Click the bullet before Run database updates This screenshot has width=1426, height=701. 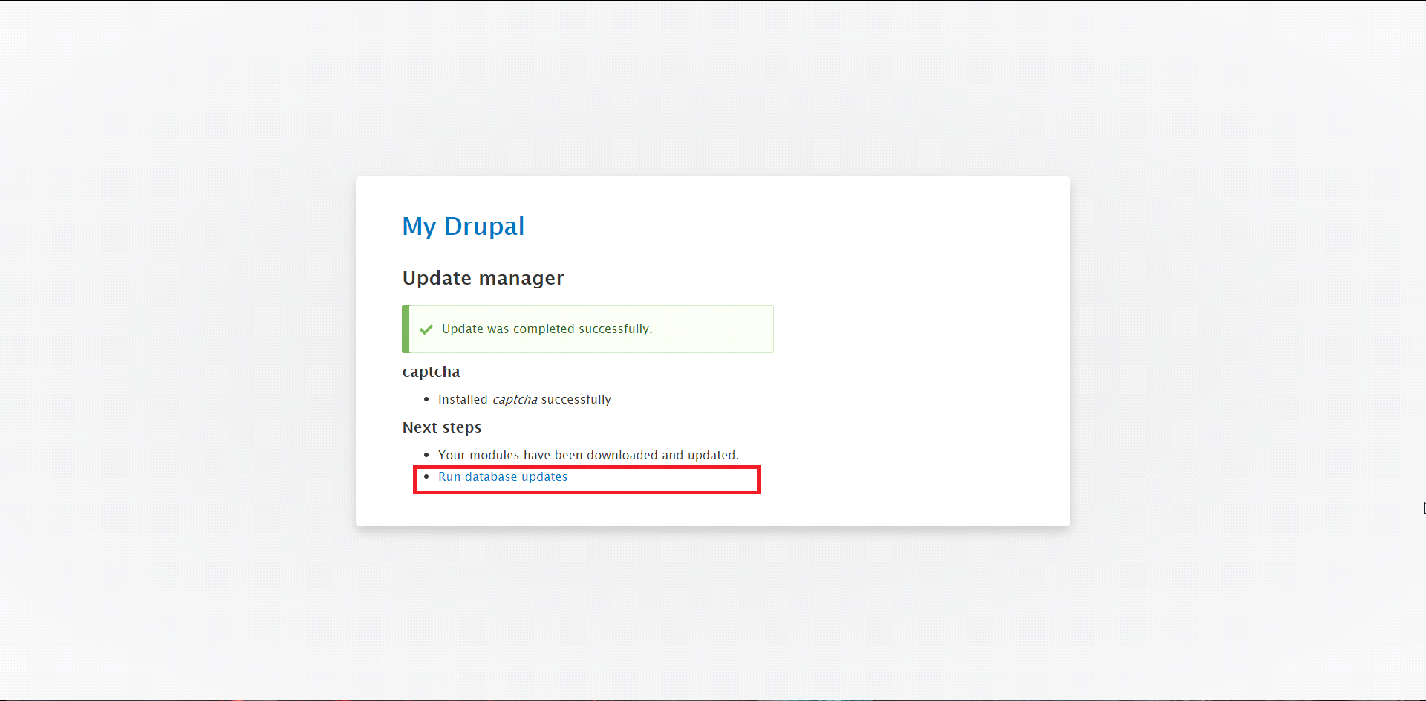427,477
